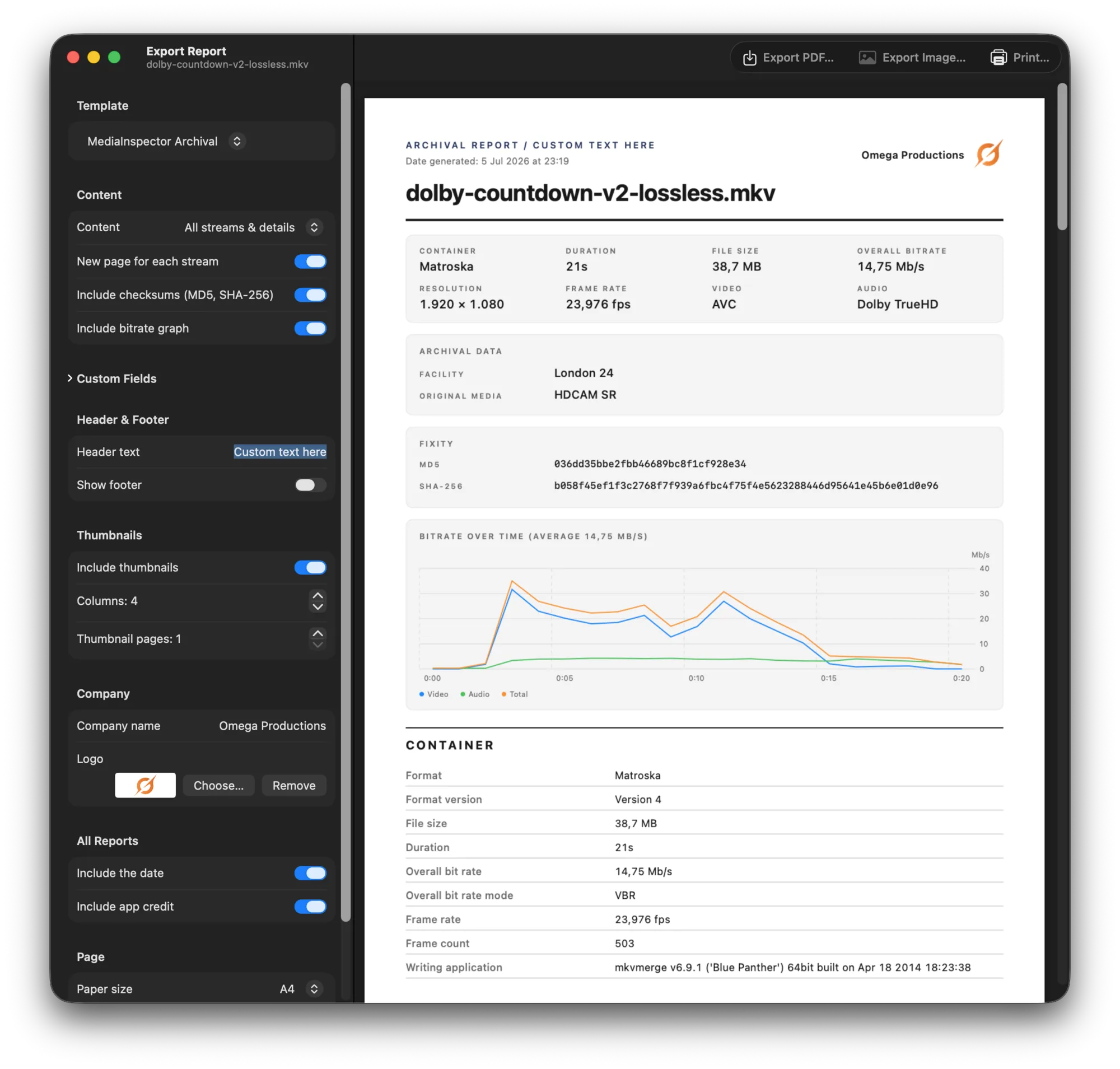Click the 'BITRATE OVER TIME' graph title
Viewport: 1120px width, 1069px height.
tap(533, 536)
